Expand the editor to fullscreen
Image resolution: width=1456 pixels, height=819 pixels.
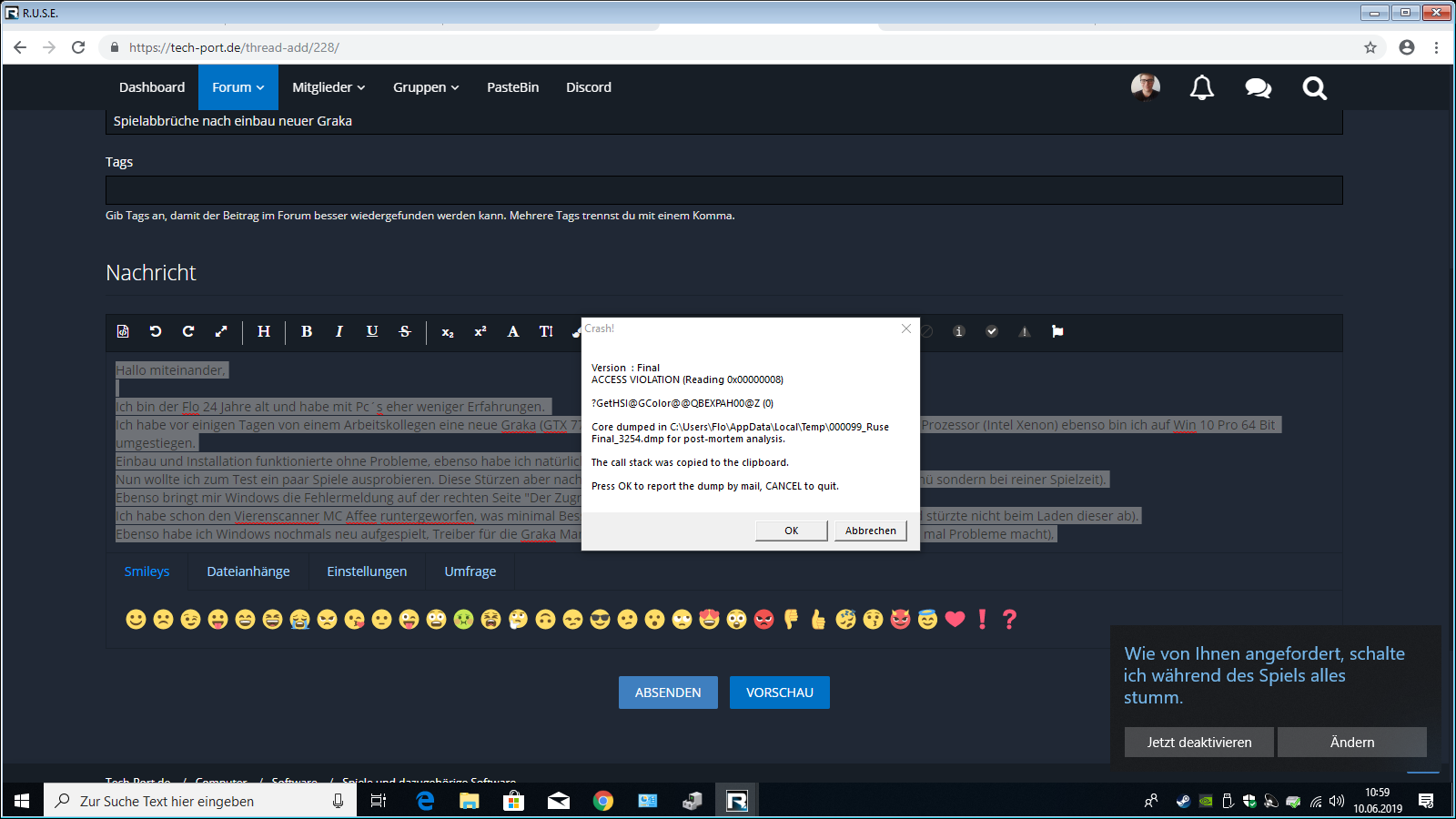[221, 332]
